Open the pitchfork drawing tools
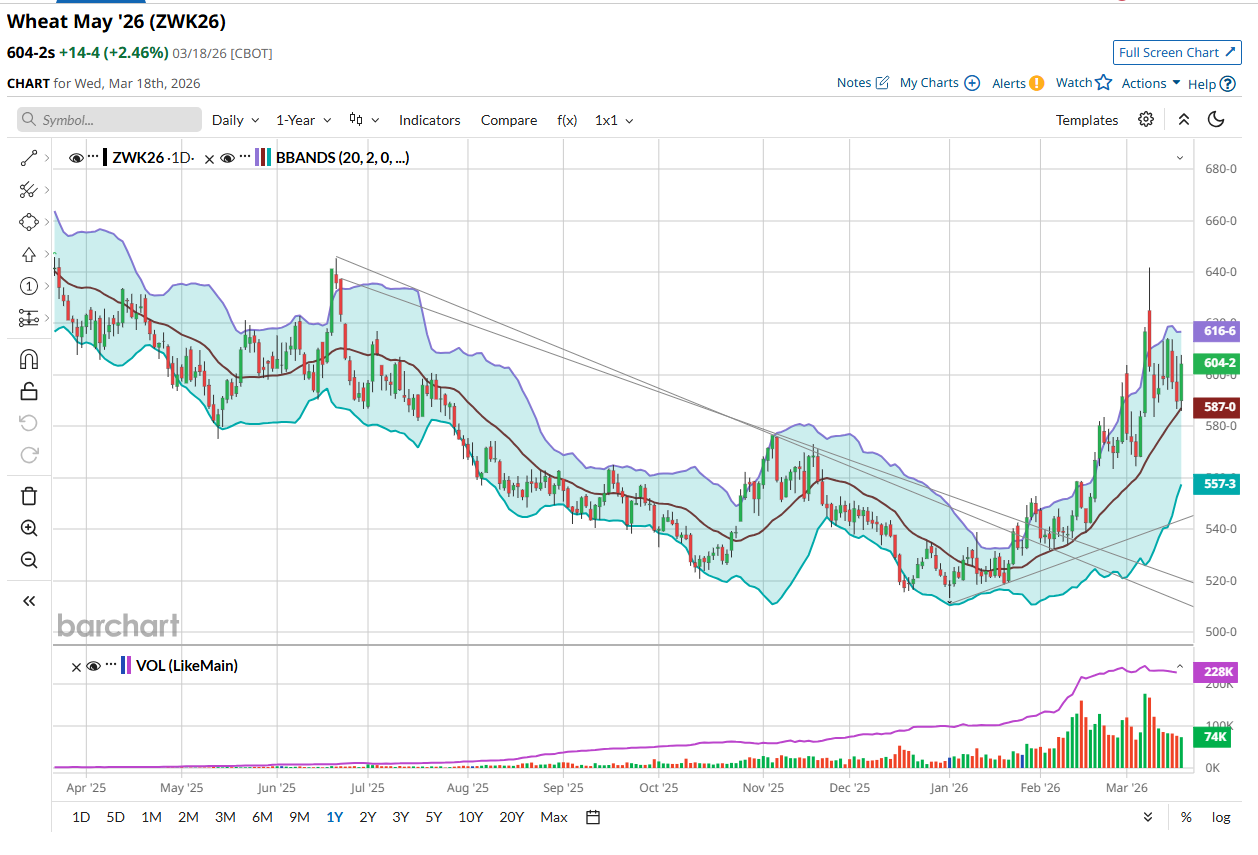This screenshot has width=1258, height=855. pyautogui.click(x=28, y=190)
